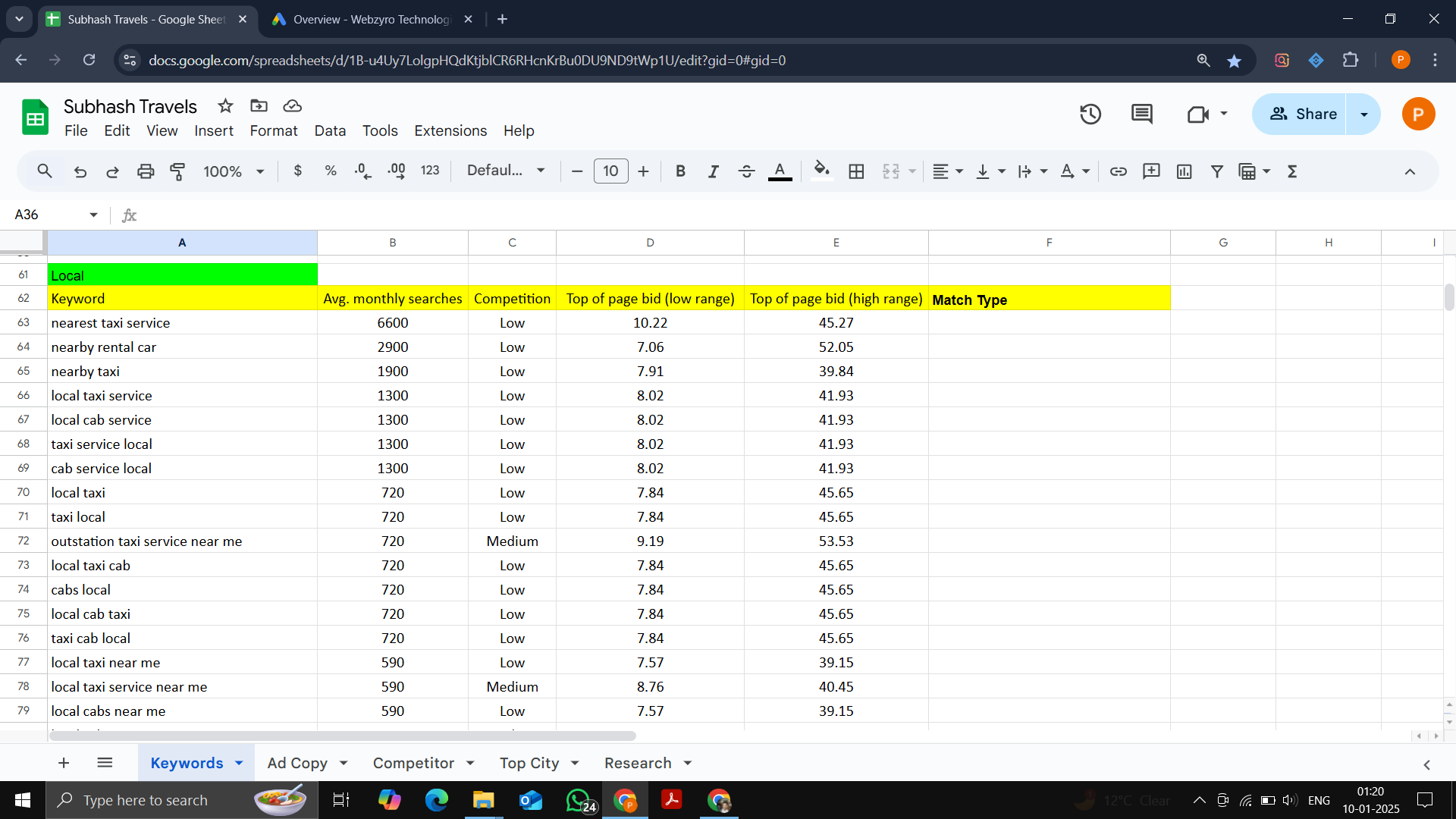Open File Explorer on the taskbar

(483, 800)
